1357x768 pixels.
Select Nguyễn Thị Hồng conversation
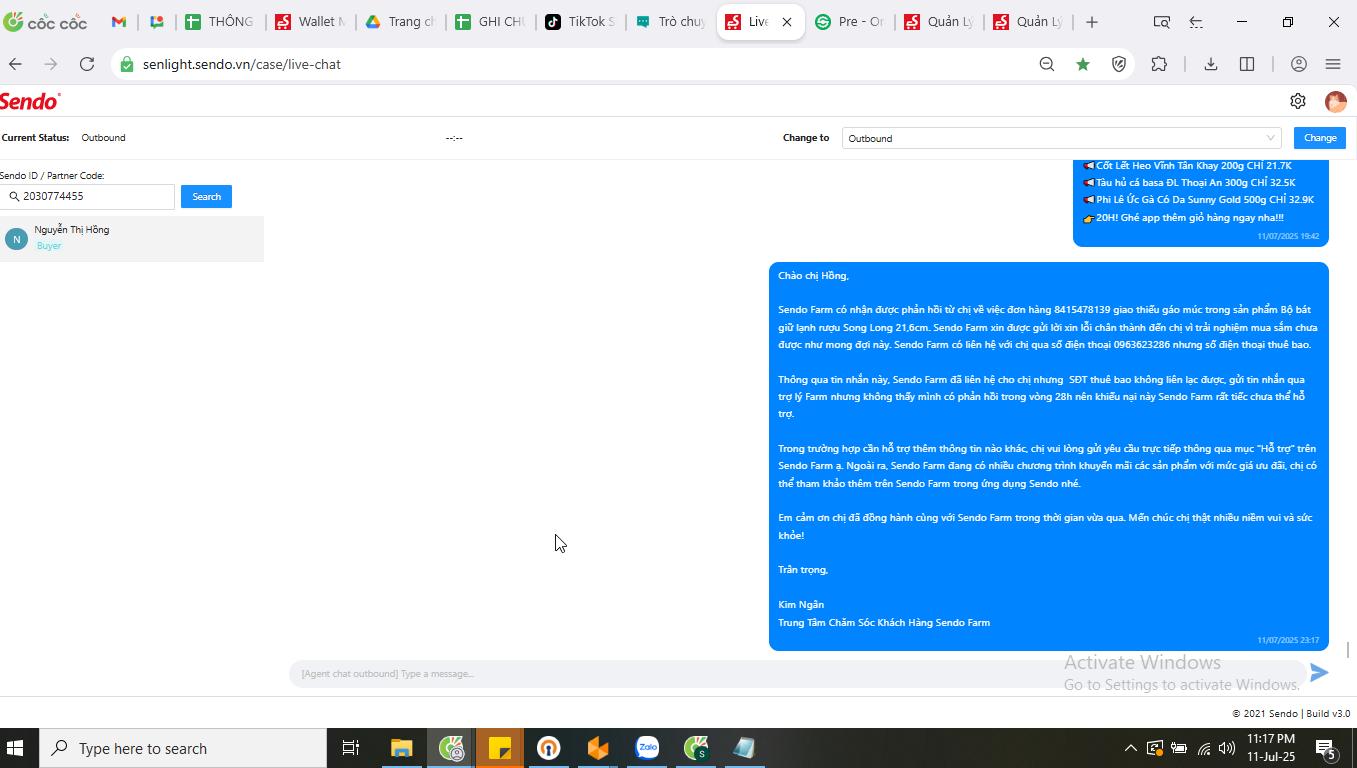(x=132, y=238)
